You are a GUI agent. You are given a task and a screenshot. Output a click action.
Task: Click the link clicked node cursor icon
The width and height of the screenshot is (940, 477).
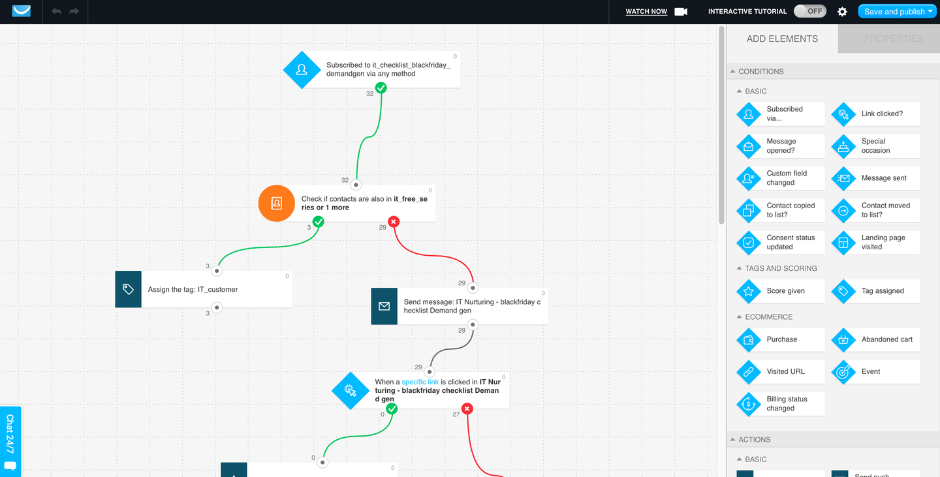[x=350, y=390]
